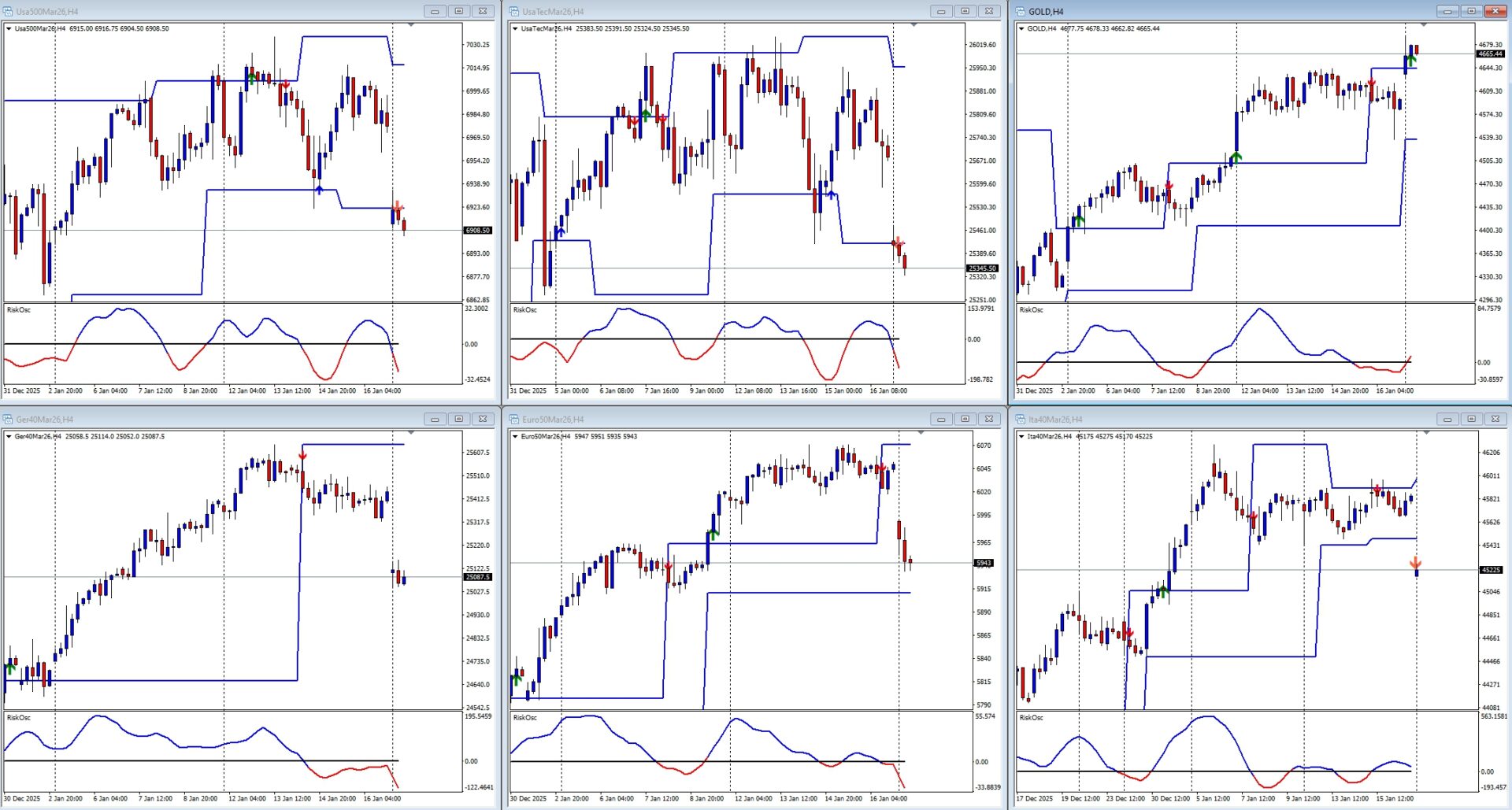Maximize the Ita40Mar26,H4 chart window
The height and width of the screenshot is (810, 1512).
pos(1471,419)
